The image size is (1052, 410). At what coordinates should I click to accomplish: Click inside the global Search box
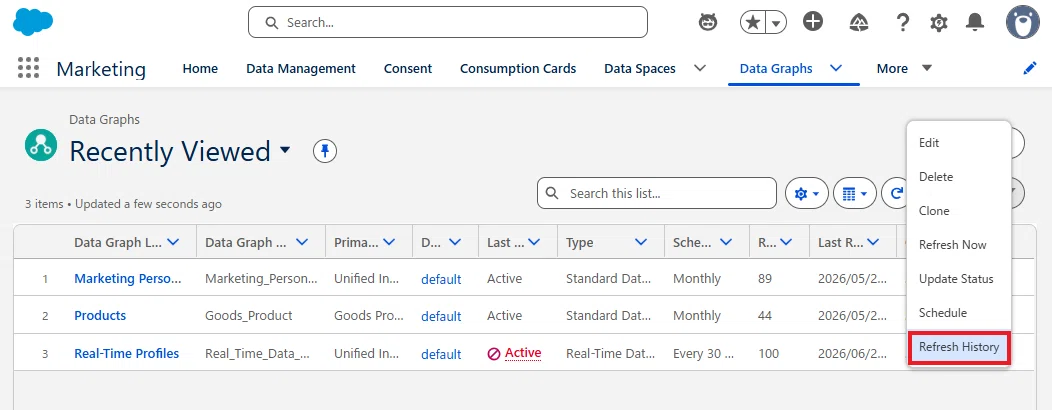[x=448, y=22]
